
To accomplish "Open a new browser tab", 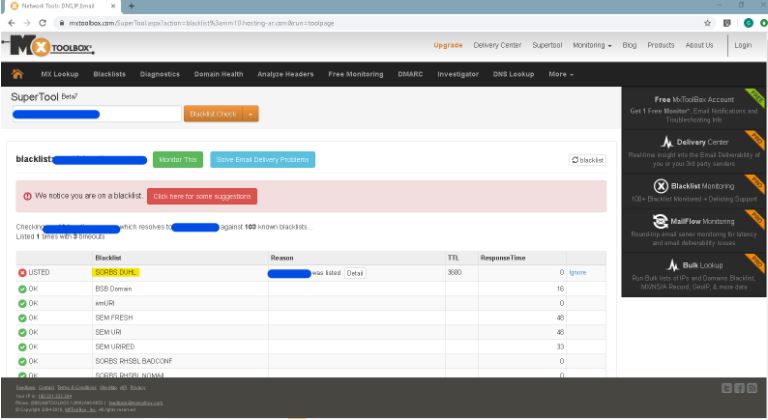I will pos(131,6).
